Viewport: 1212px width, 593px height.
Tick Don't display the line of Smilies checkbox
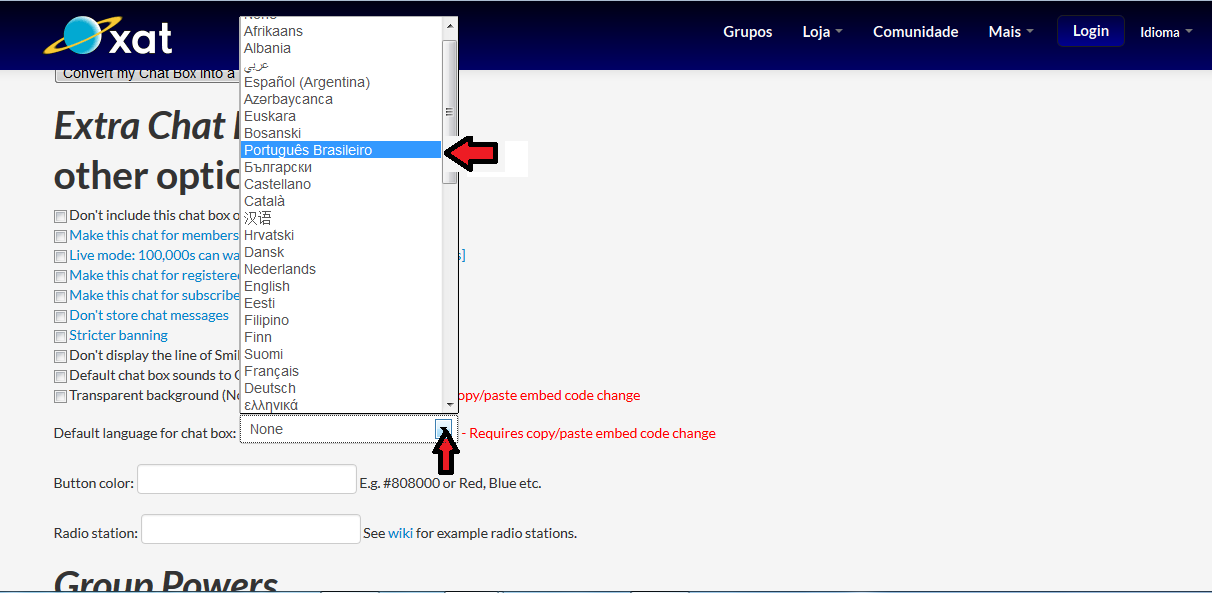[x=61, y=356]
